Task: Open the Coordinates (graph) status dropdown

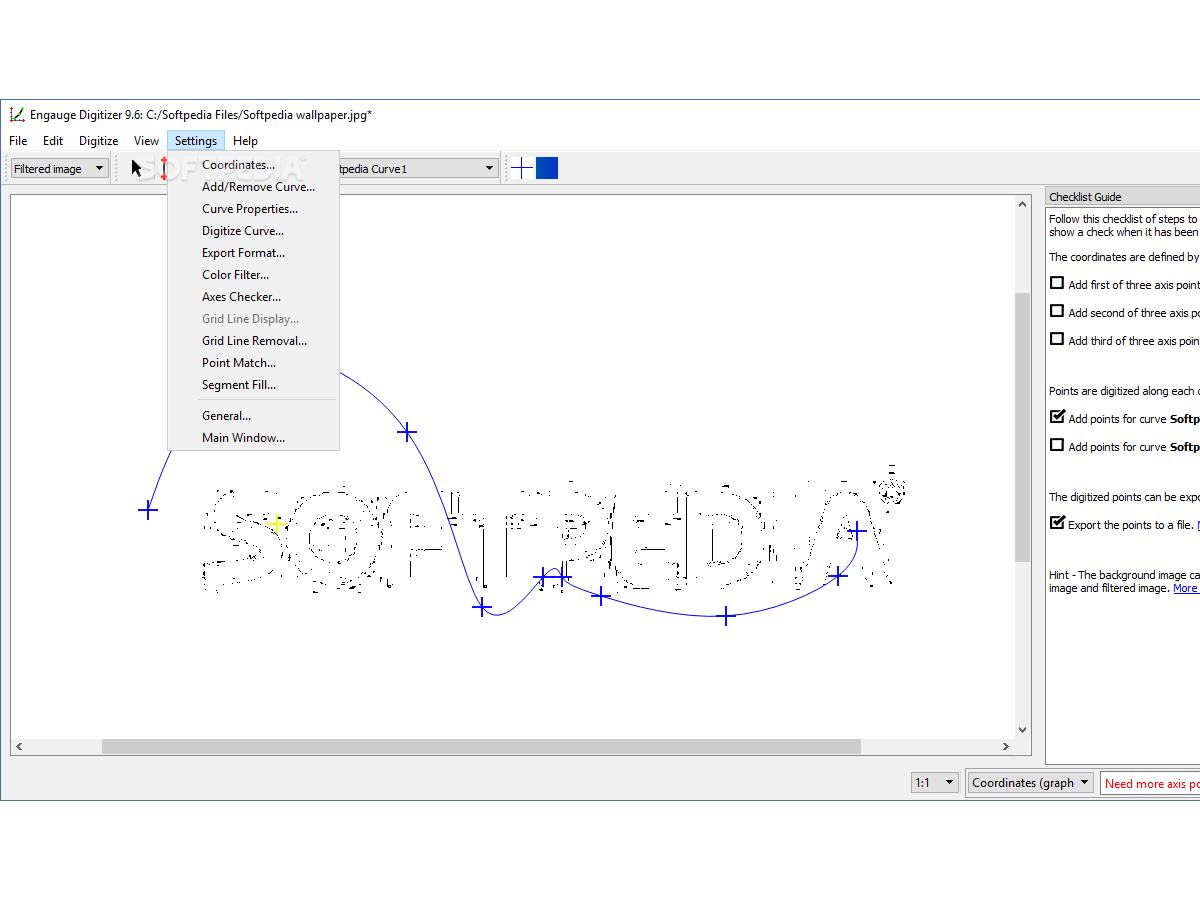Action: click(x=1030, y=783)
